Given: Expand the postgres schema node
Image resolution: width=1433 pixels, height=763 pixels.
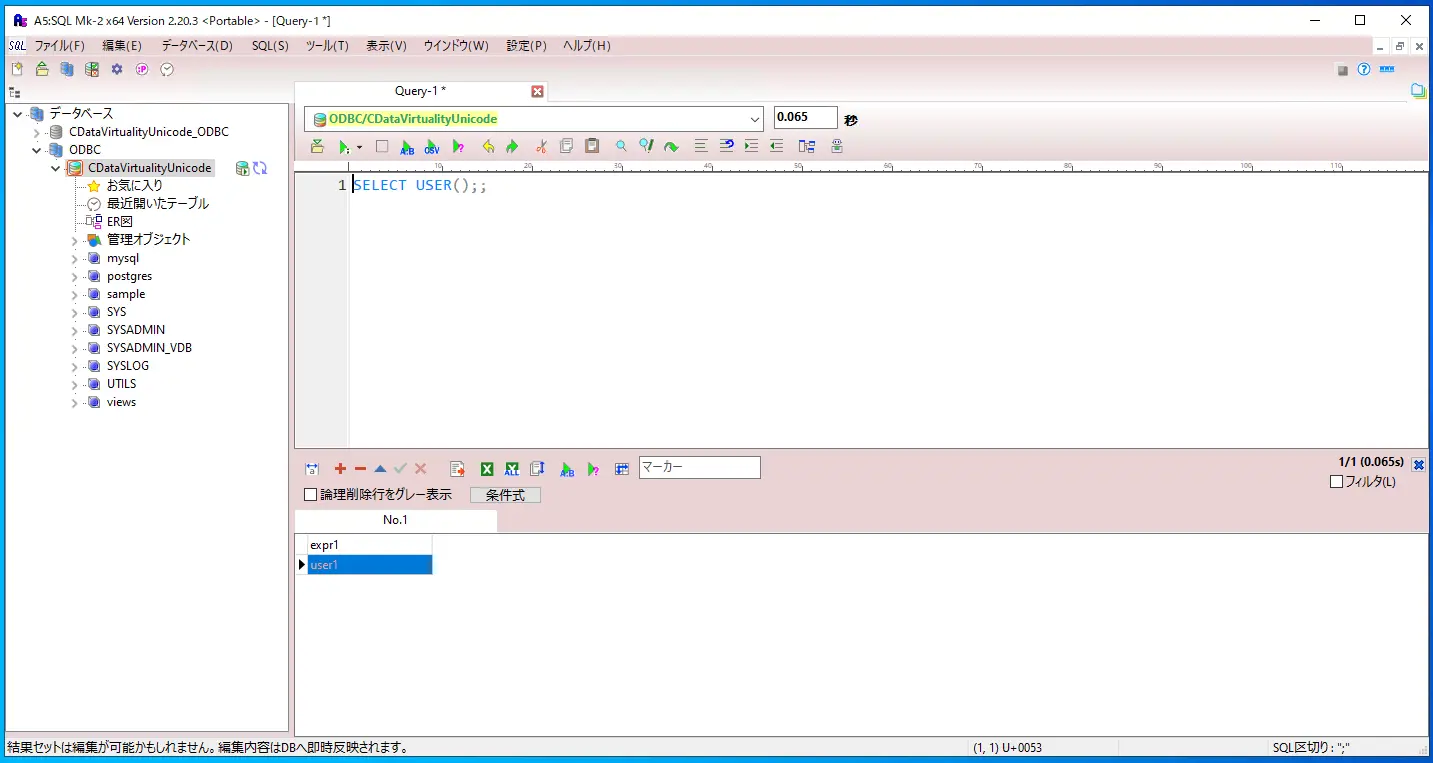Looking at the screenshot, I should pos(74,277).
